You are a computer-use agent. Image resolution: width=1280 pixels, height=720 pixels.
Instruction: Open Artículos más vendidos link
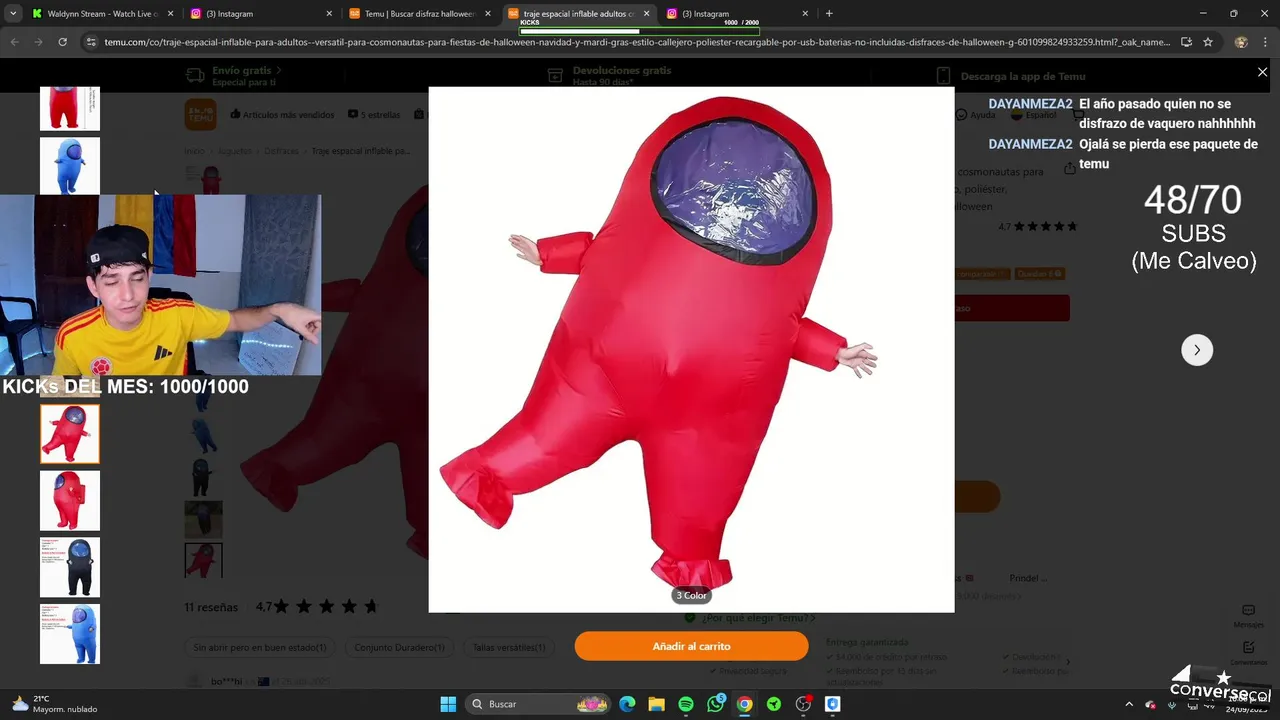click(282, 115)
